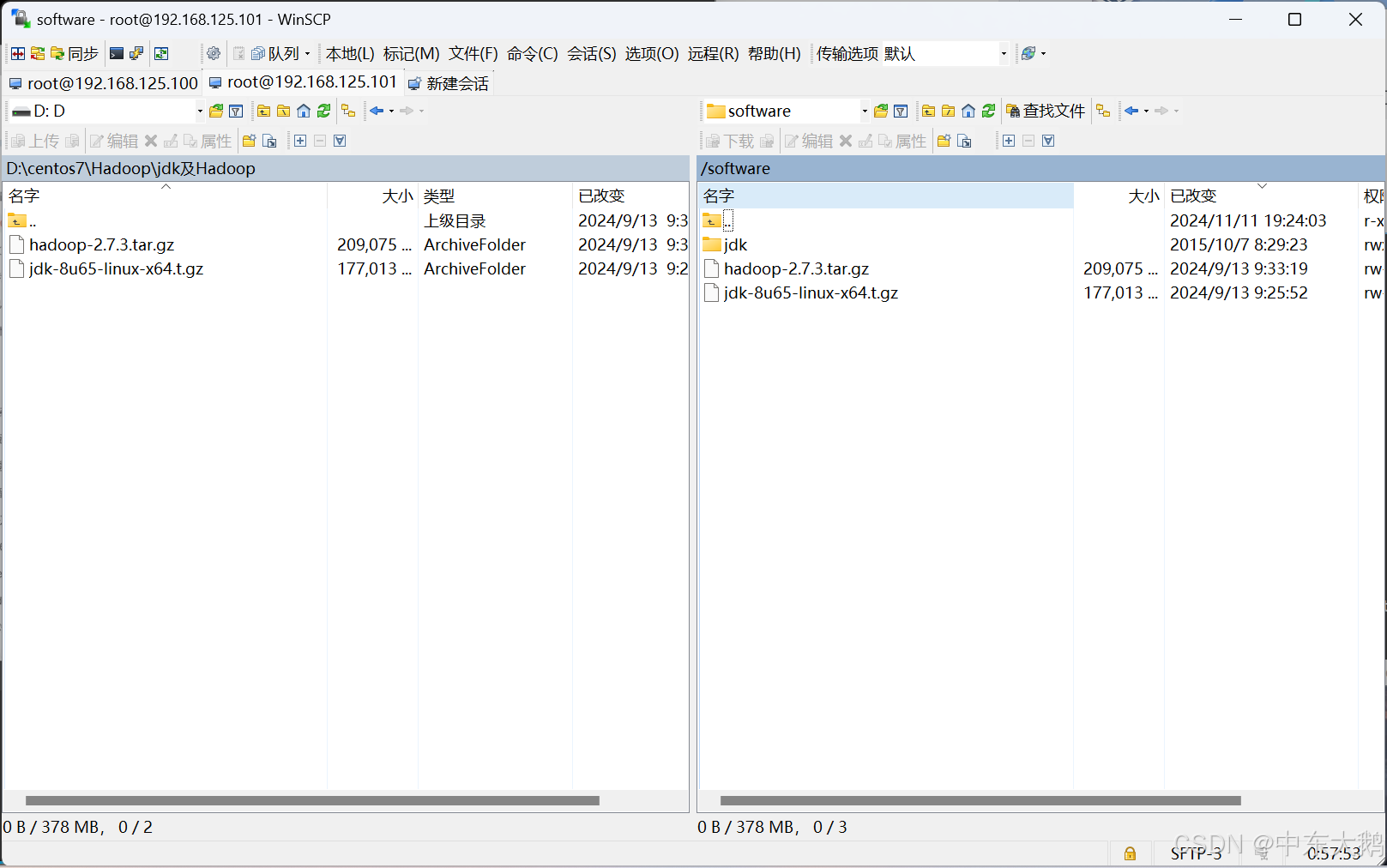1387x868 pixels.
Task: Go to local parent directory icon
Action: click(264, 111)
